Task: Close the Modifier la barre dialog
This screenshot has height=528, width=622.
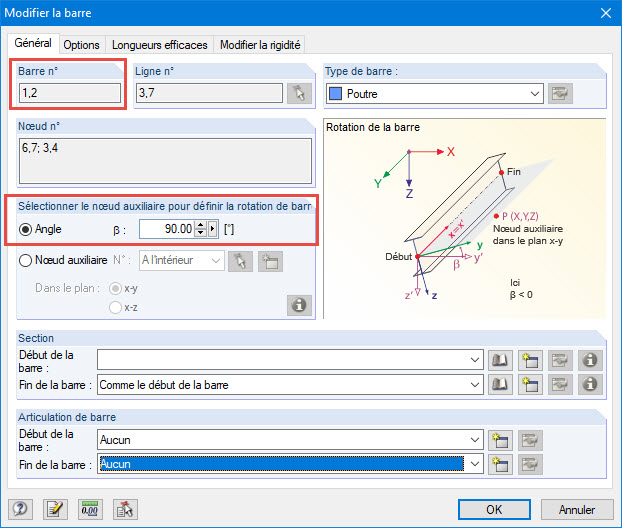Action: click(606, 13)
